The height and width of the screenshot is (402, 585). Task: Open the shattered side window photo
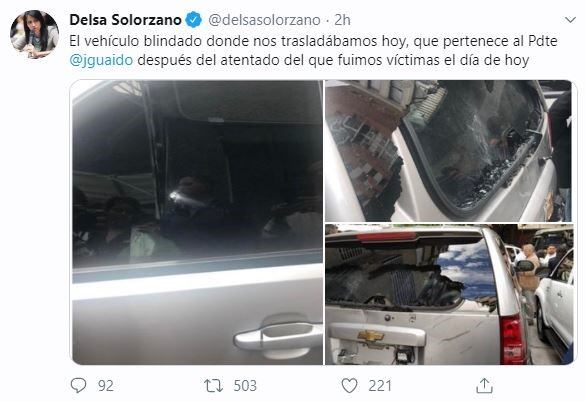click(x=449, y=151)
